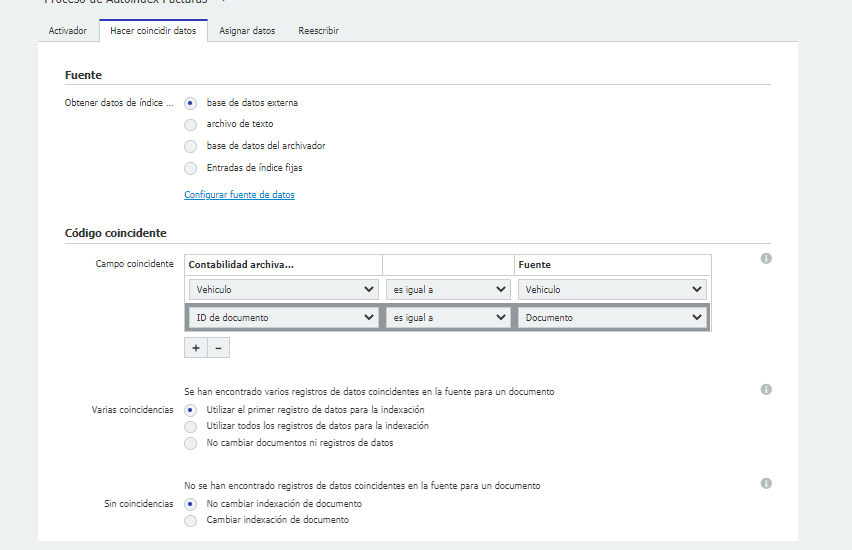Choose 'base de datos del archivador' option
Screen dimensions: 852x550
tap(190, 146)
